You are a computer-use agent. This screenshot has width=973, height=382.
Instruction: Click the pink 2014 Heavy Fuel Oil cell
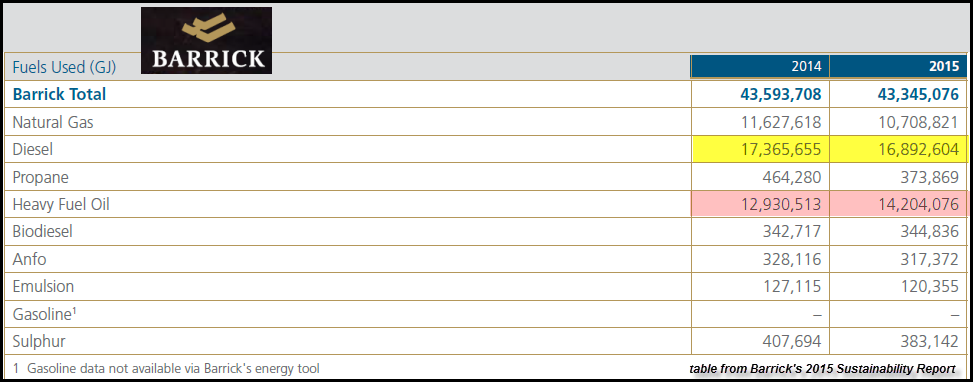pos(760,204)
